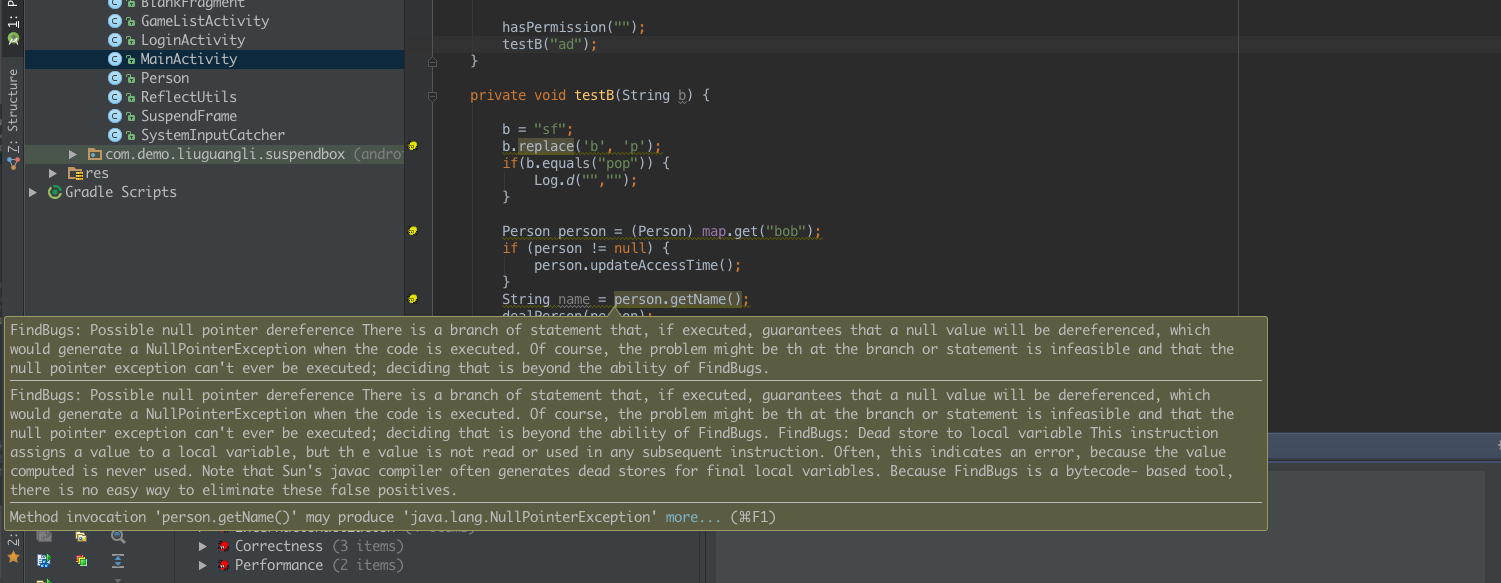The width and height of the screenshot is (1501, 583).
Task: Open the Favorites tab with star icon
Action: pyautogui.click(x=12, y=548)
